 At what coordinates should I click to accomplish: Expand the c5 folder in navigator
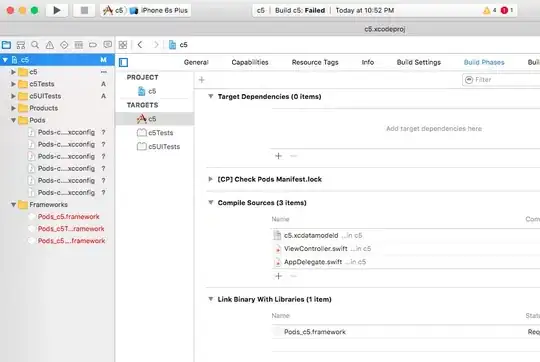(13, 72)
